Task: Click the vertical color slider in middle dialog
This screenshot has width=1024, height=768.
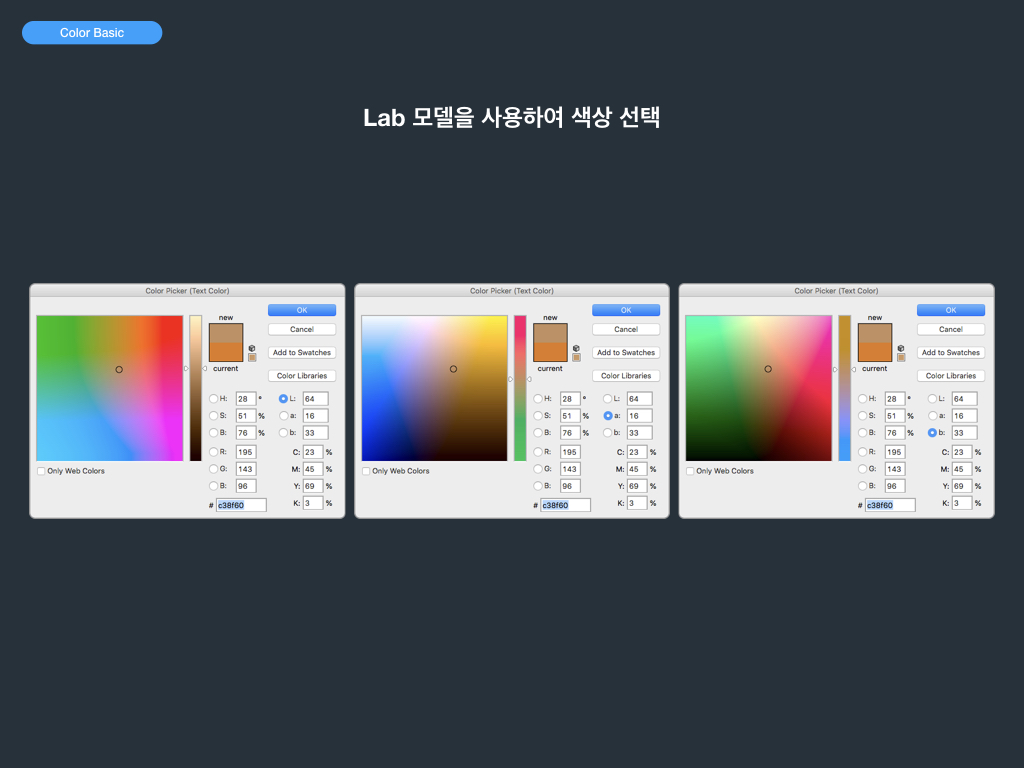Action: (520, 388)
